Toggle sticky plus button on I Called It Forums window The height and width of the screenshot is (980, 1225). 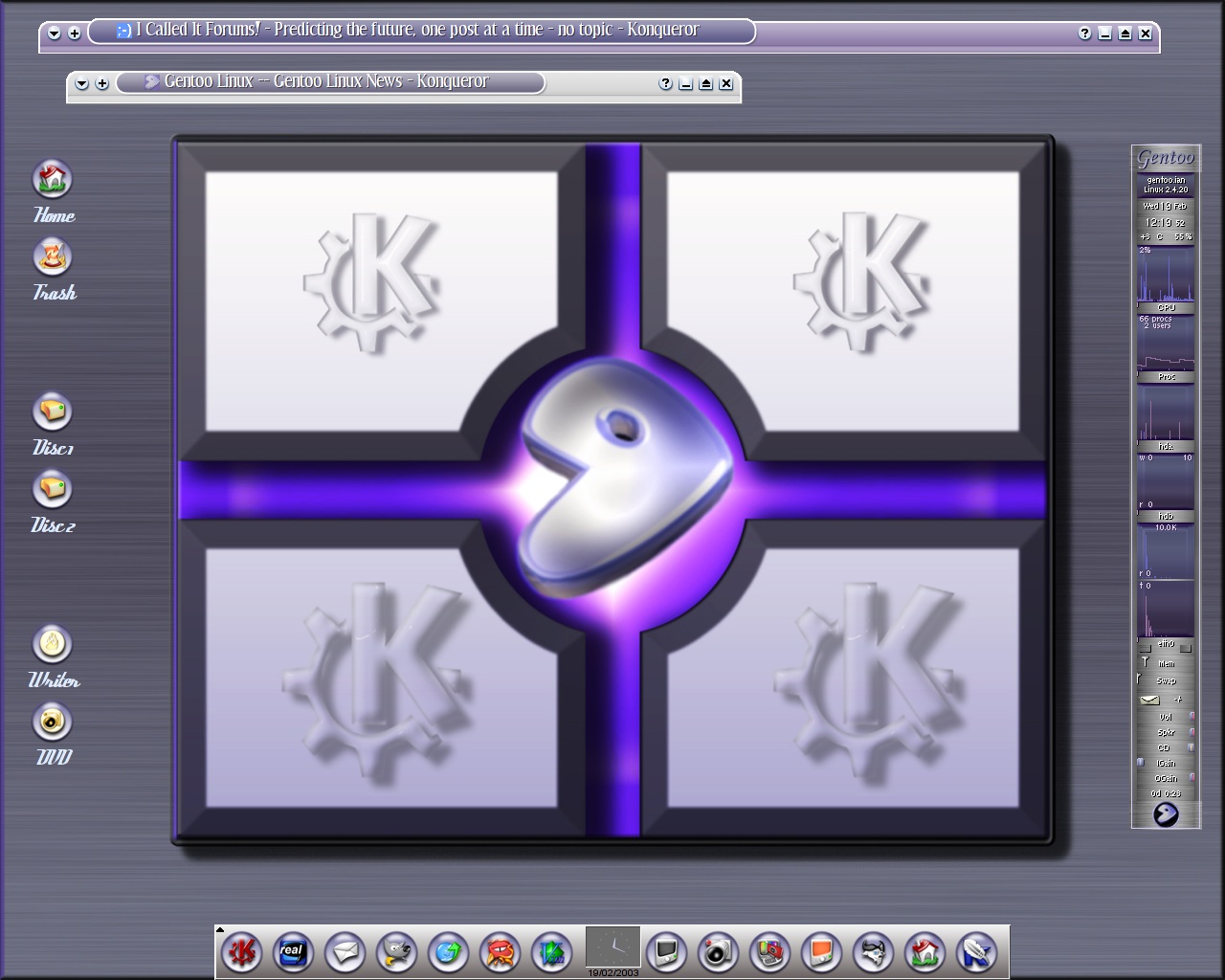[x=75, y=33]
